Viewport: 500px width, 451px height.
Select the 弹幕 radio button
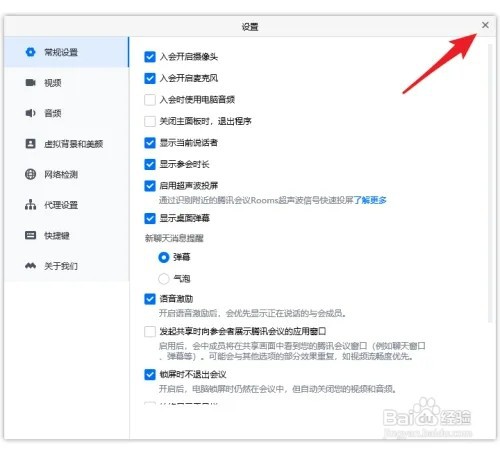pos(164,257)
